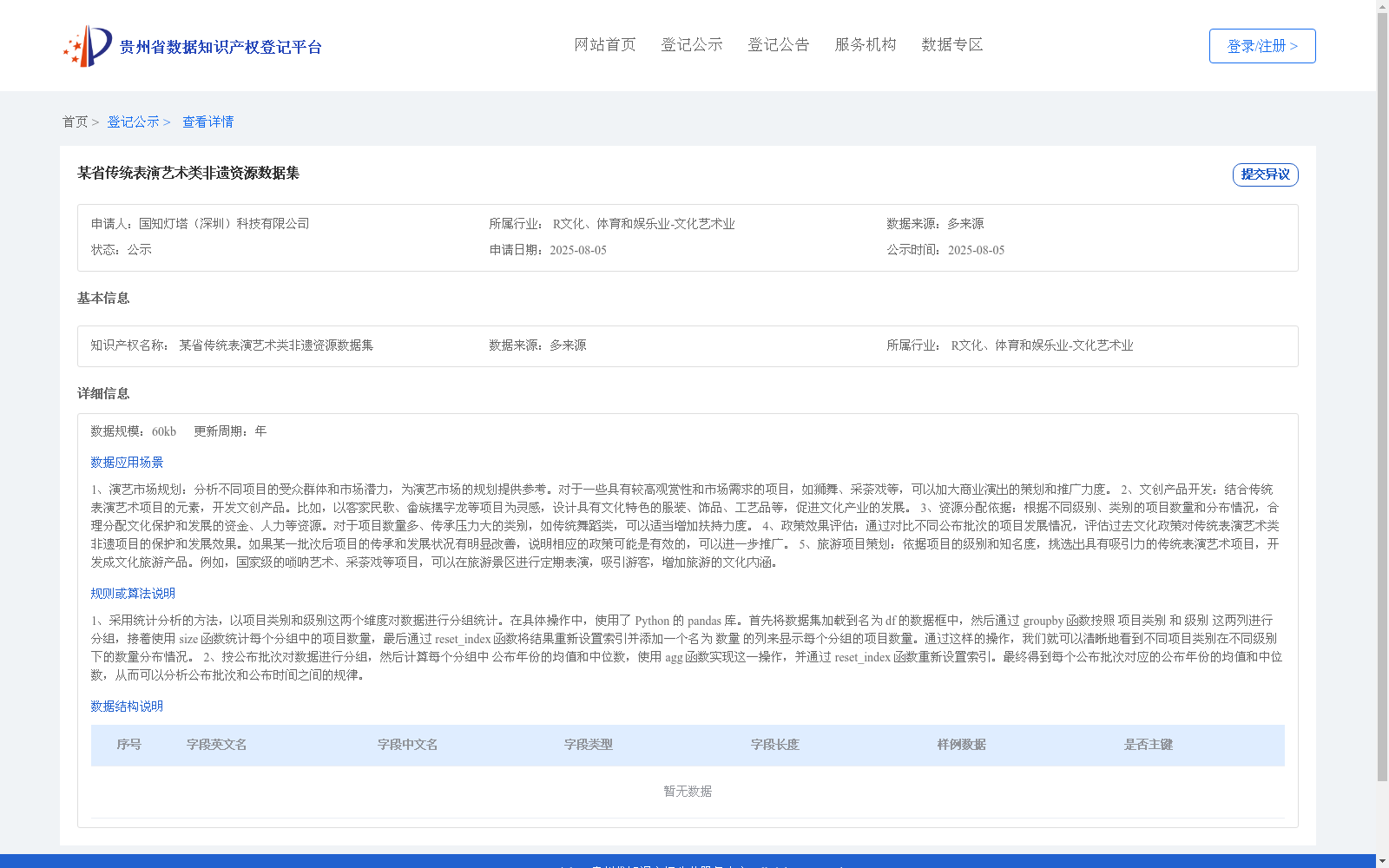The width and height of the screenshot is (1389, 868).
Task: Click the 登录/注册 button
Action: point(1262,46)
